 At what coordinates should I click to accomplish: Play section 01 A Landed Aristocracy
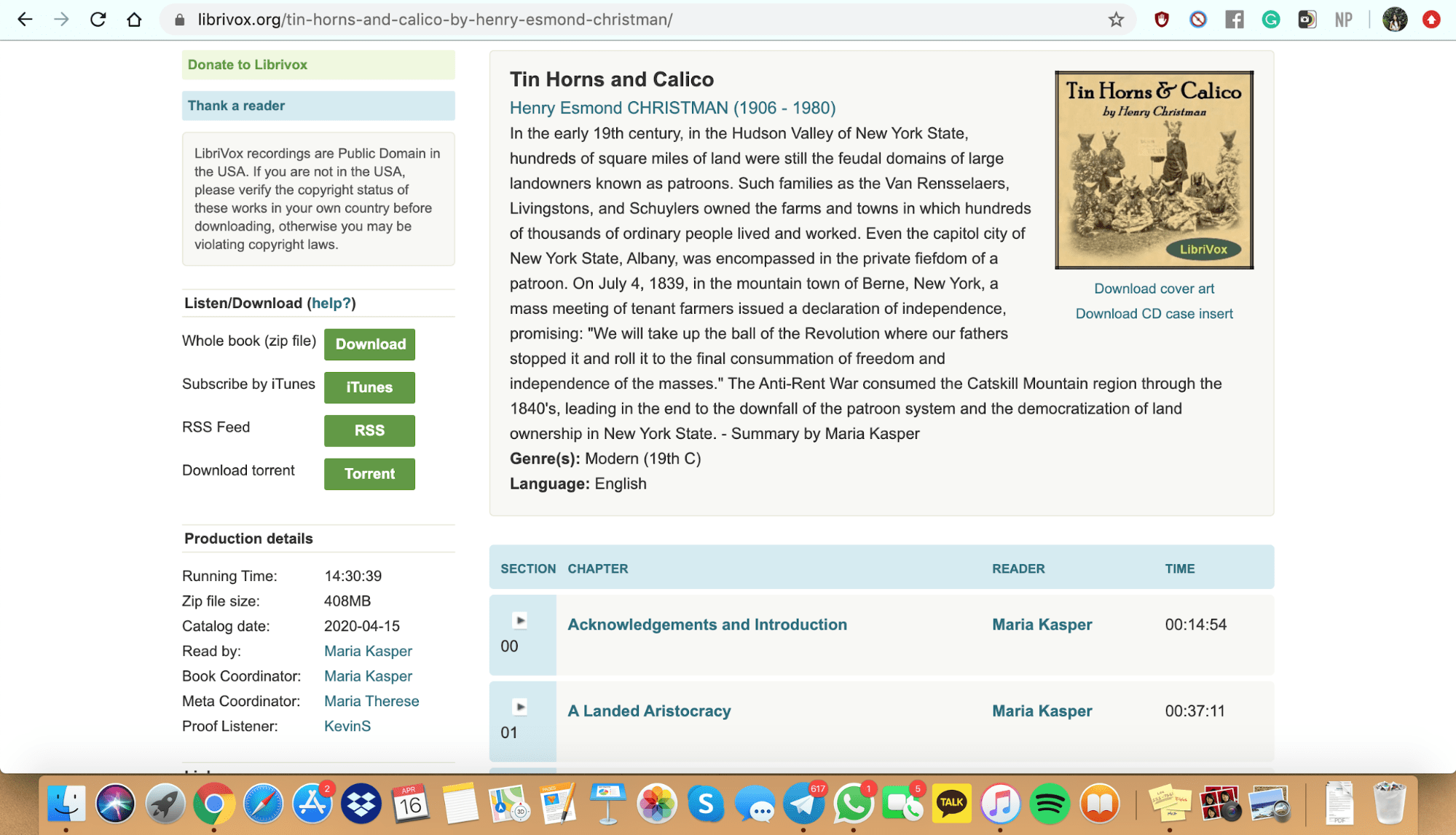(520, 707)
